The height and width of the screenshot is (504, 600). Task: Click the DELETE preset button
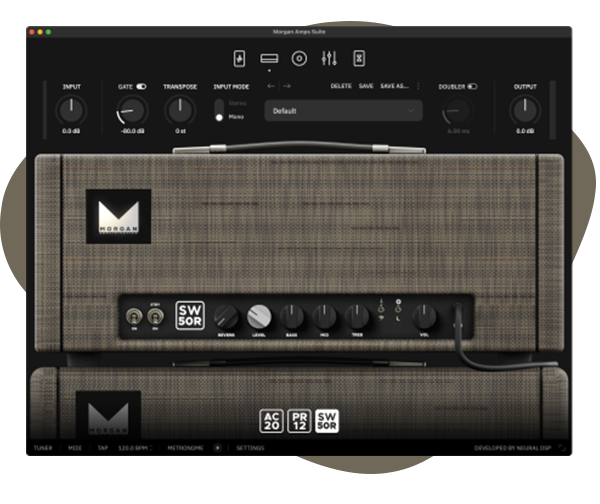[341, 86]
